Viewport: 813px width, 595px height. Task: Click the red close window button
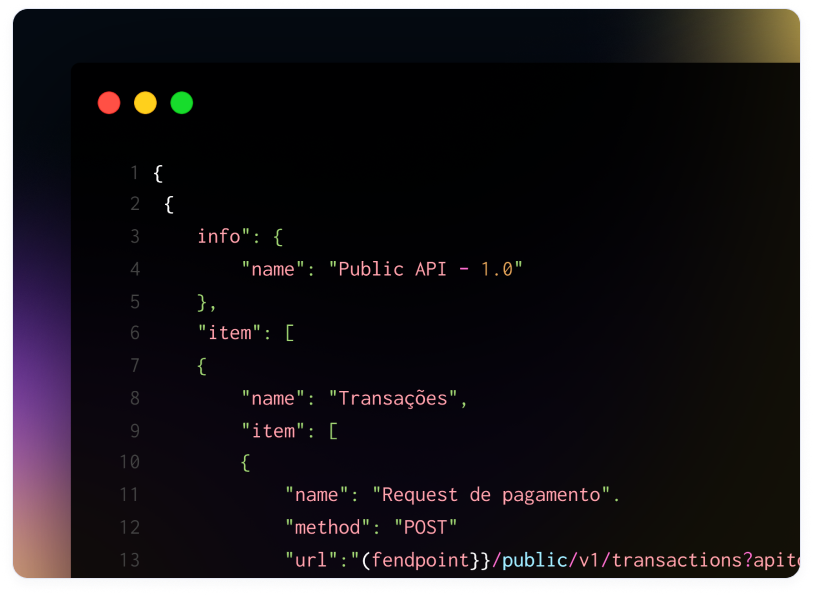pyautogui.click(x=109, y=103)
